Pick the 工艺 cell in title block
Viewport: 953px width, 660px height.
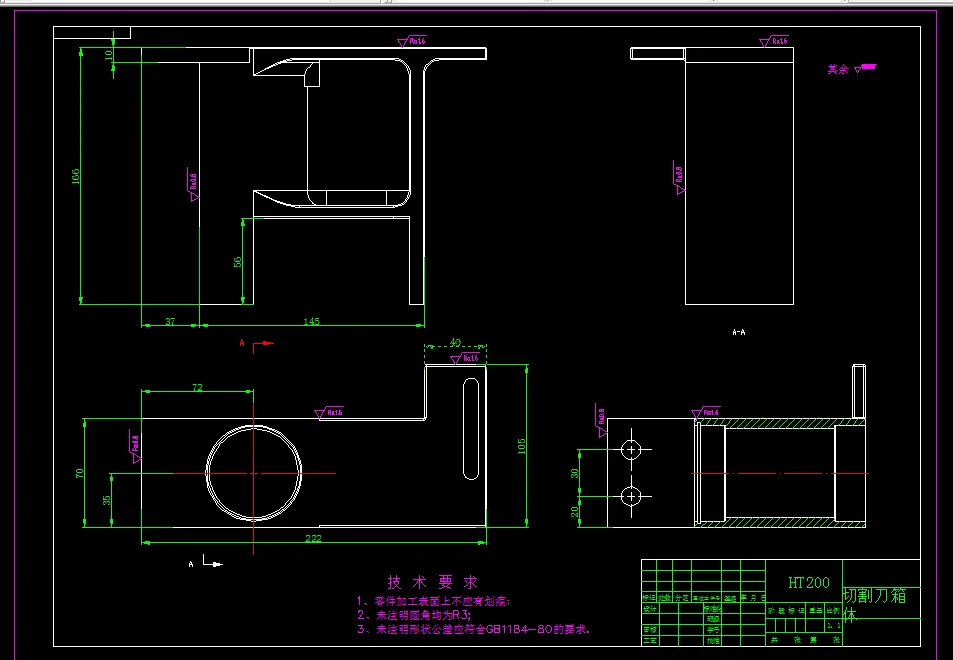point(650,641)
